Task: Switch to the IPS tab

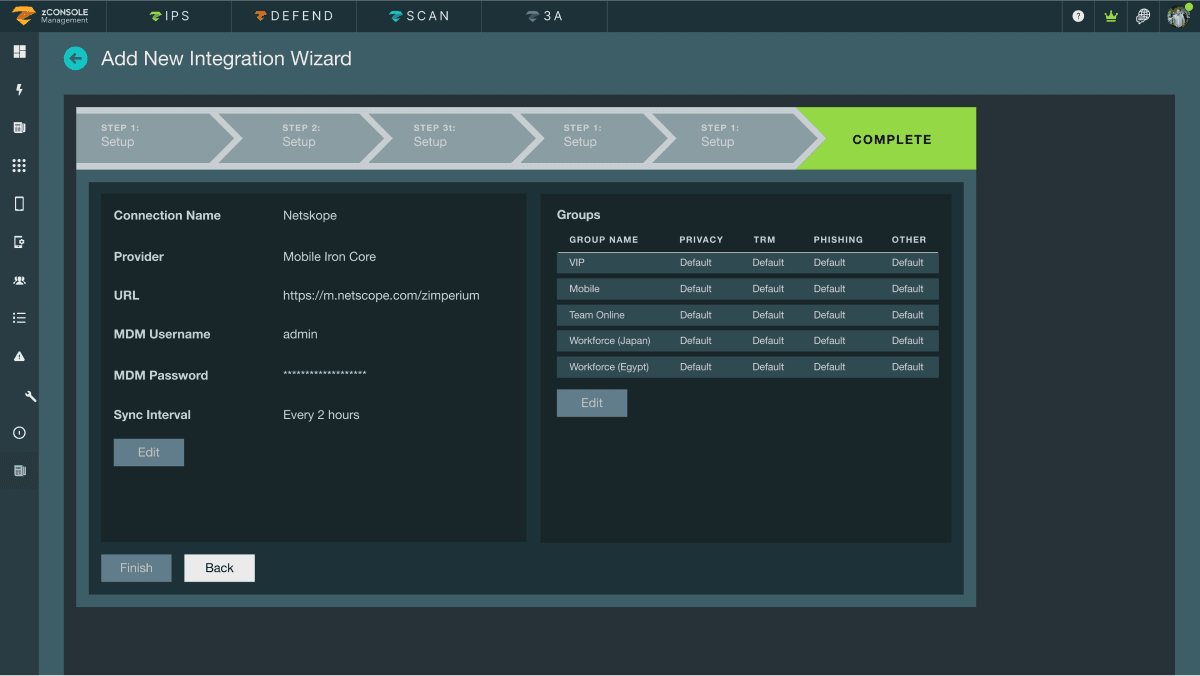Action: [168, 16]
